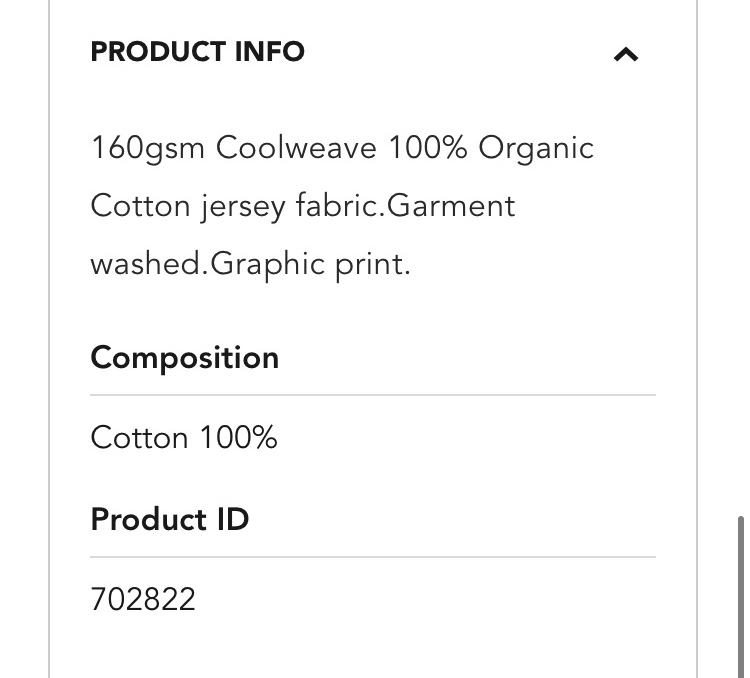
Task: Click the Product ID heading
Action: 170,519
